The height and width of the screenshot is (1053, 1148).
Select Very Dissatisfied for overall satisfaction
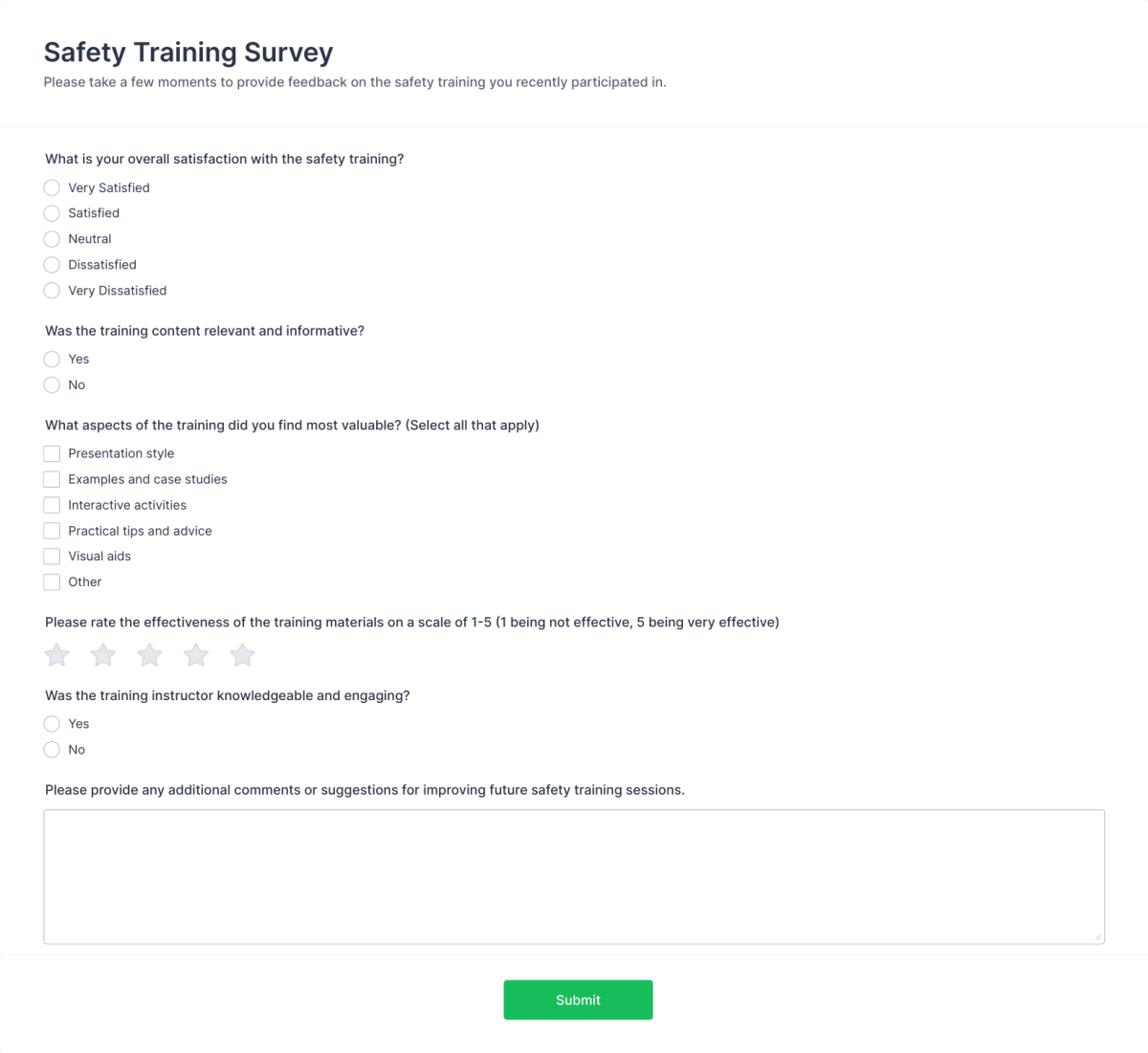click(x=52, y=290)
